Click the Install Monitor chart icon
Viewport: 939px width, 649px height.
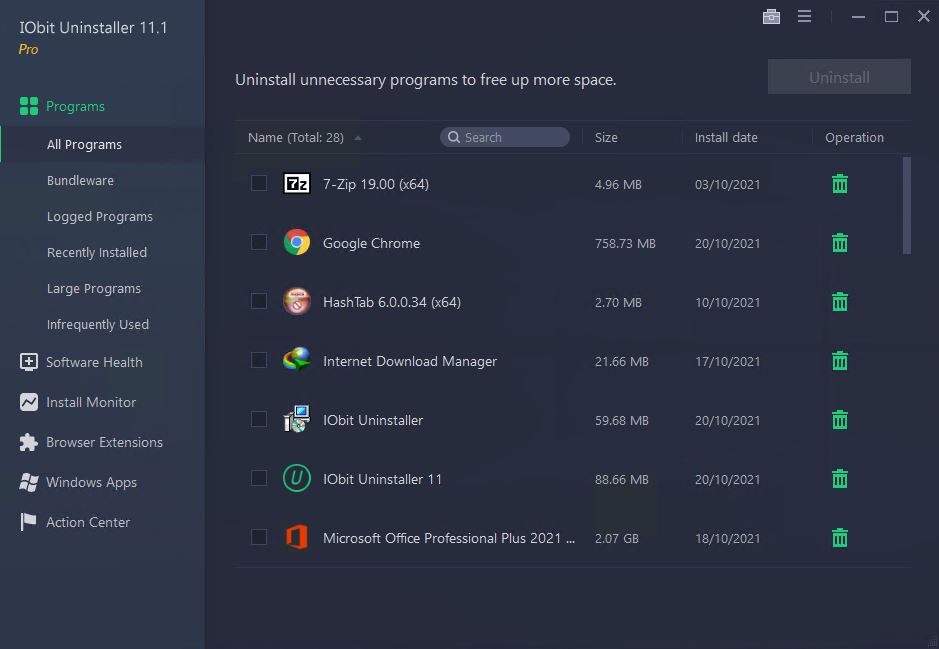pyautogui.click(x=29, y=402)
